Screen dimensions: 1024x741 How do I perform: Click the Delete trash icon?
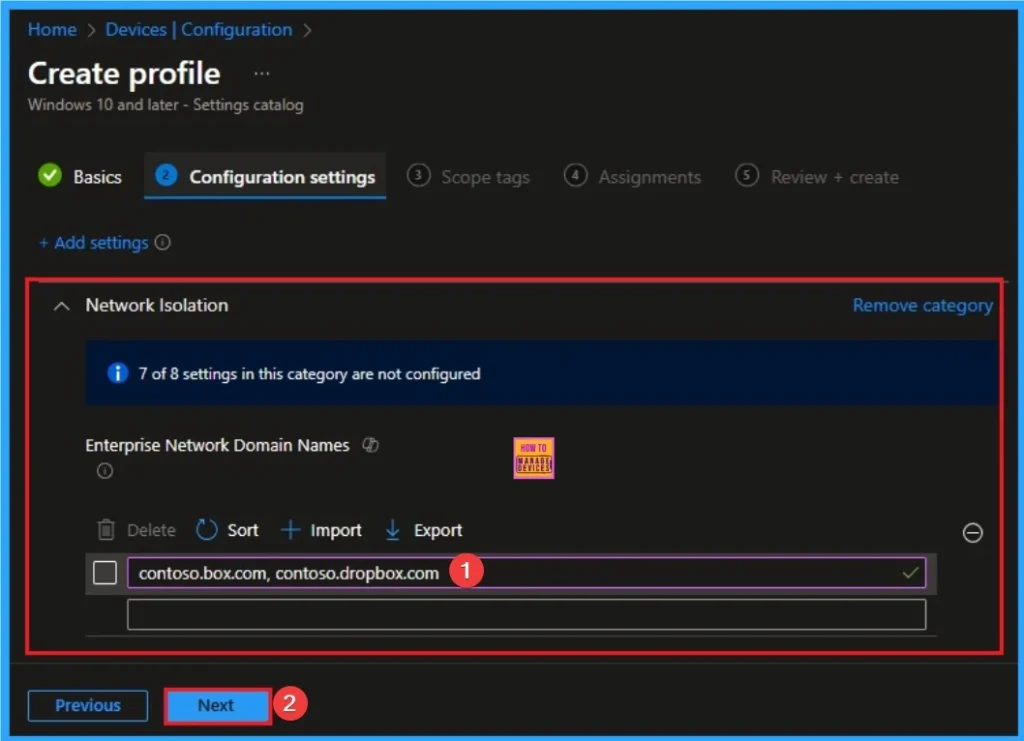tap(108, 530)
